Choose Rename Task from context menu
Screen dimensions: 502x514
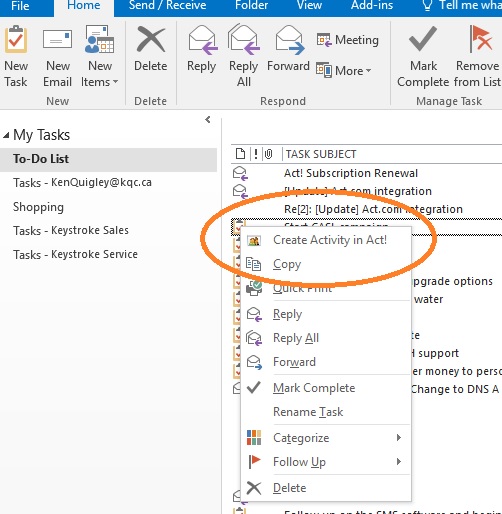(326, 412)
